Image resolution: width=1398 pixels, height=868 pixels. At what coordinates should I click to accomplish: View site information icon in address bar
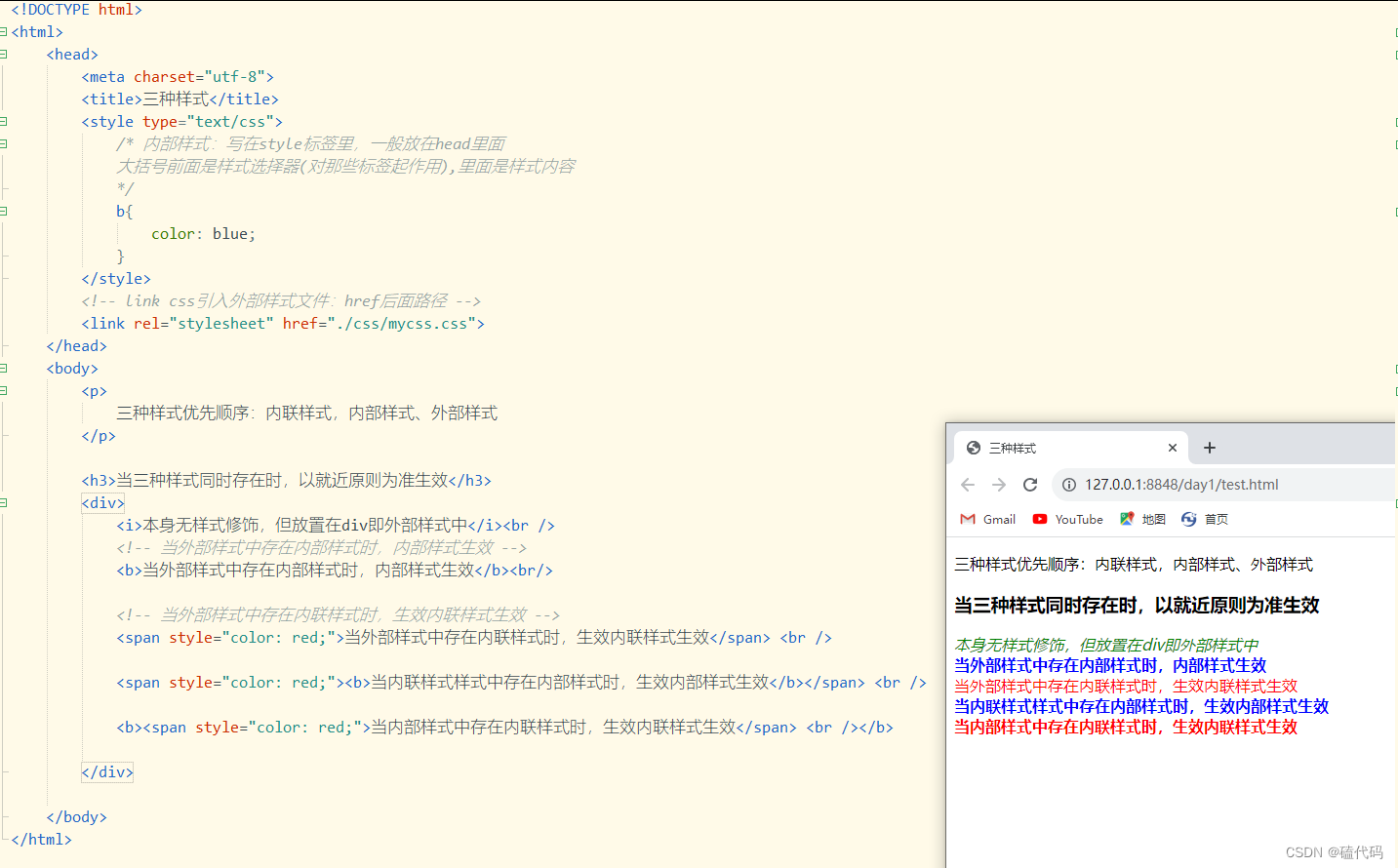tap(1069, 485)
